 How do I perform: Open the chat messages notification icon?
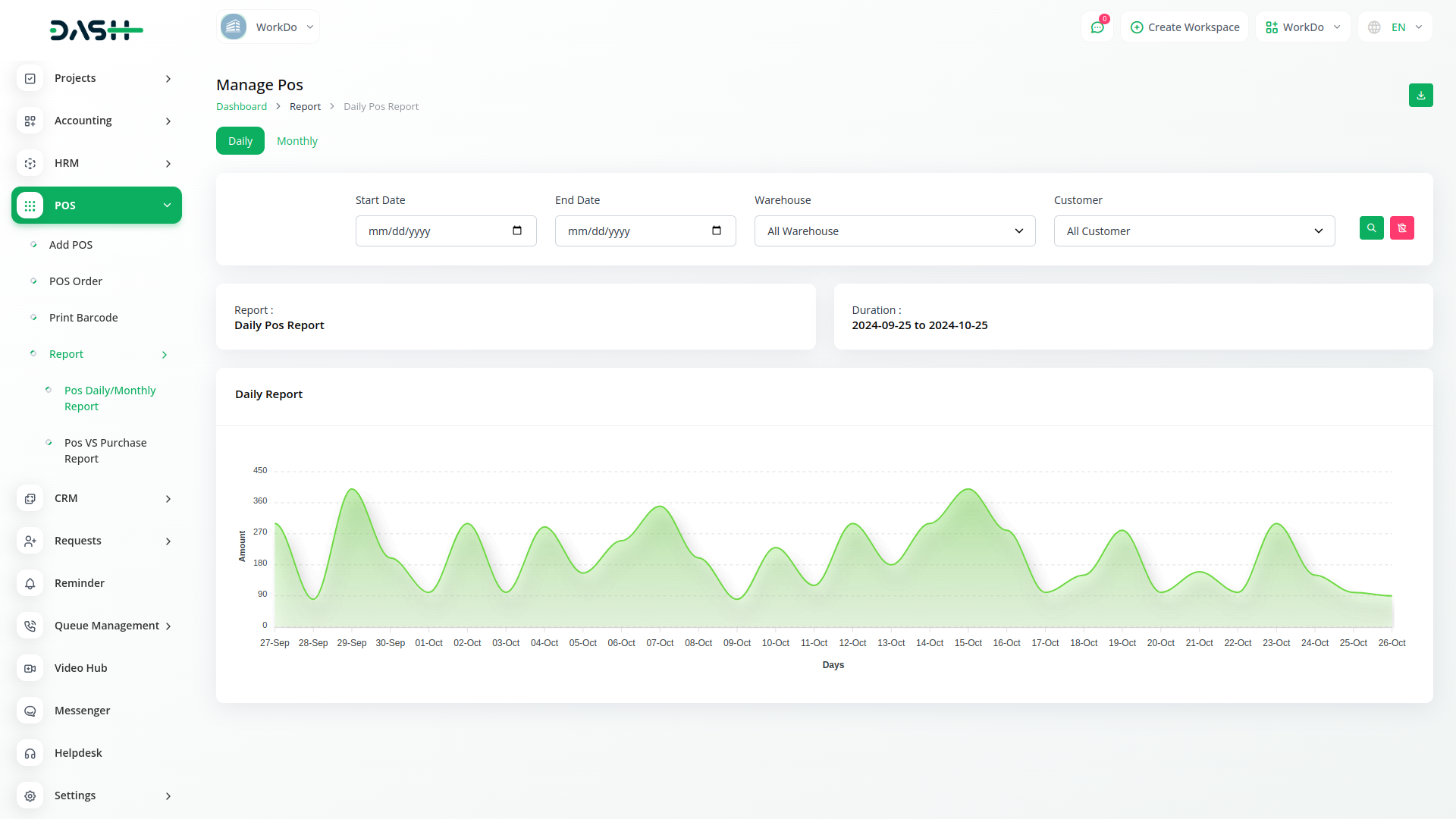tap(1097, 27)
